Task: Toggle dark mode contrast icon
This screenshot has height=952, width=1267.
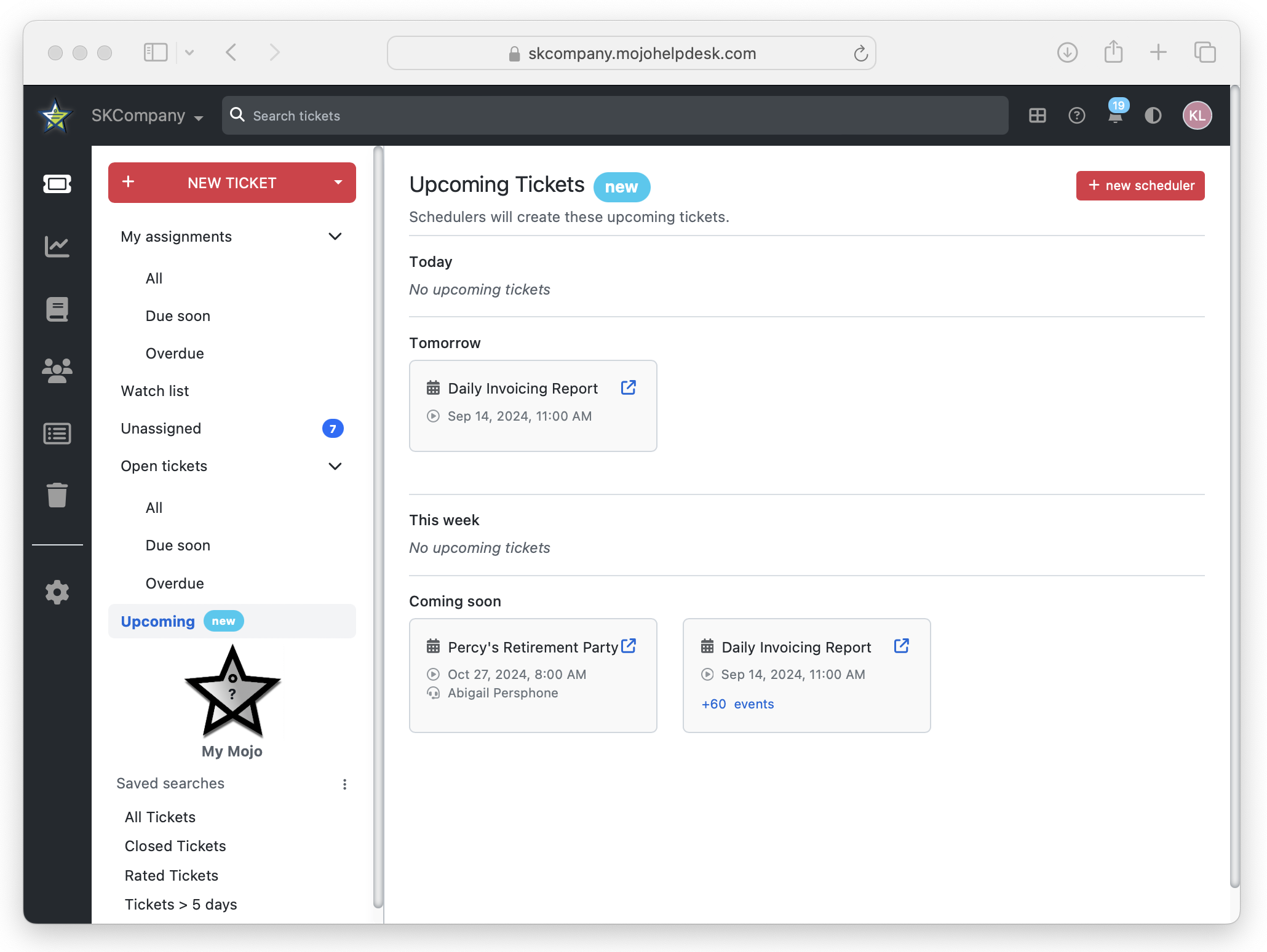Action: tap(1153, 116)
